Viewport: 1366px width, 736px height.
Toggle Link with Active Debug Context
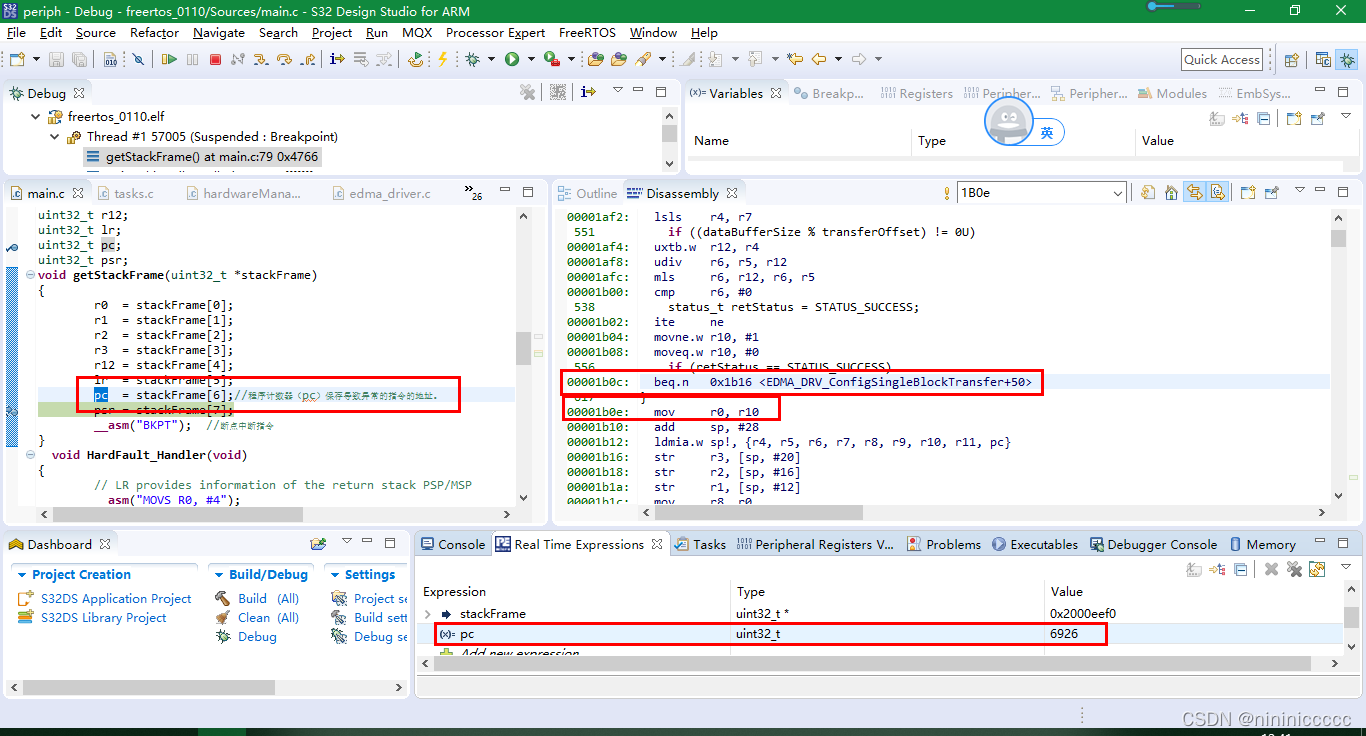pos(1194,192)
